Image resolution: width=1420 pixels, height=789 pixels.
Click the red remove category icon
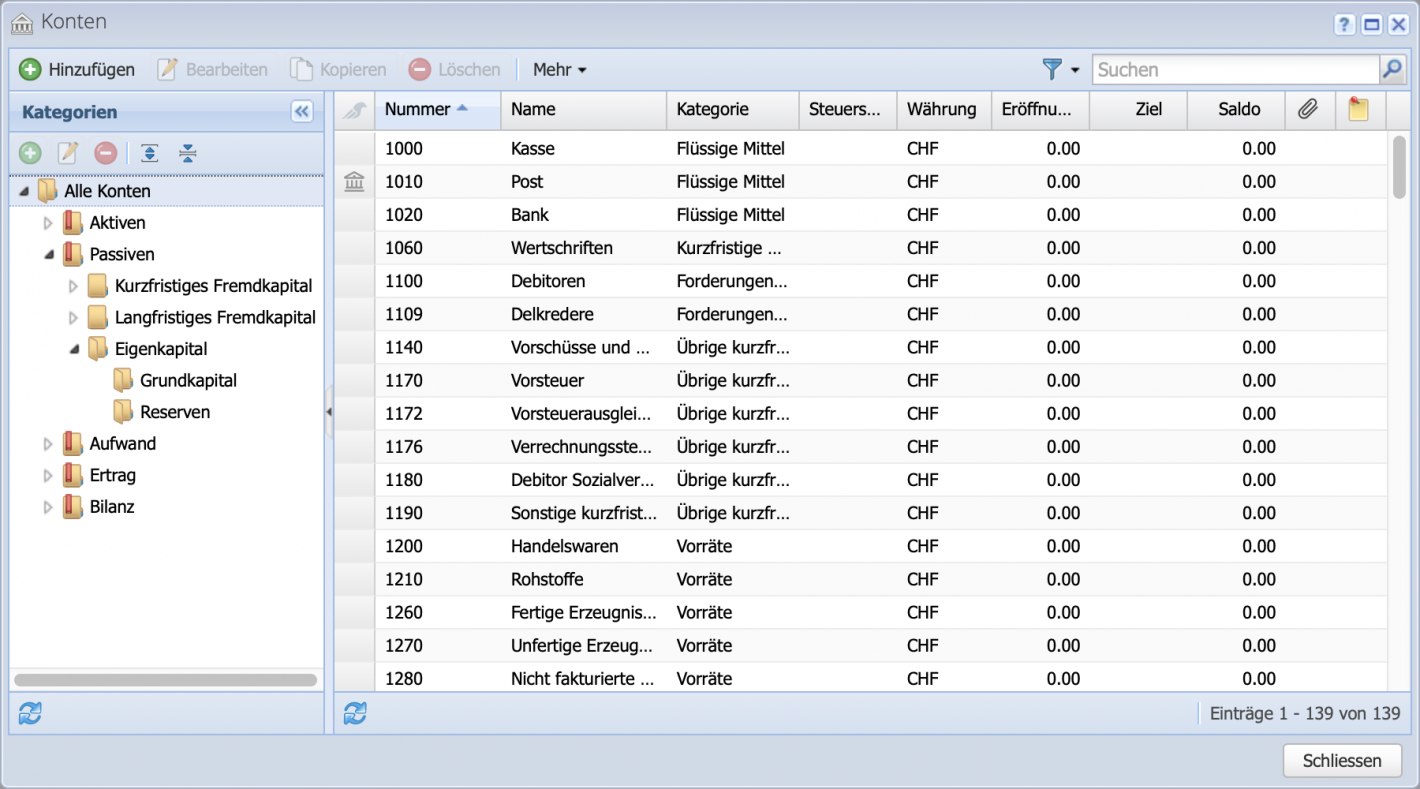(104, 152)
